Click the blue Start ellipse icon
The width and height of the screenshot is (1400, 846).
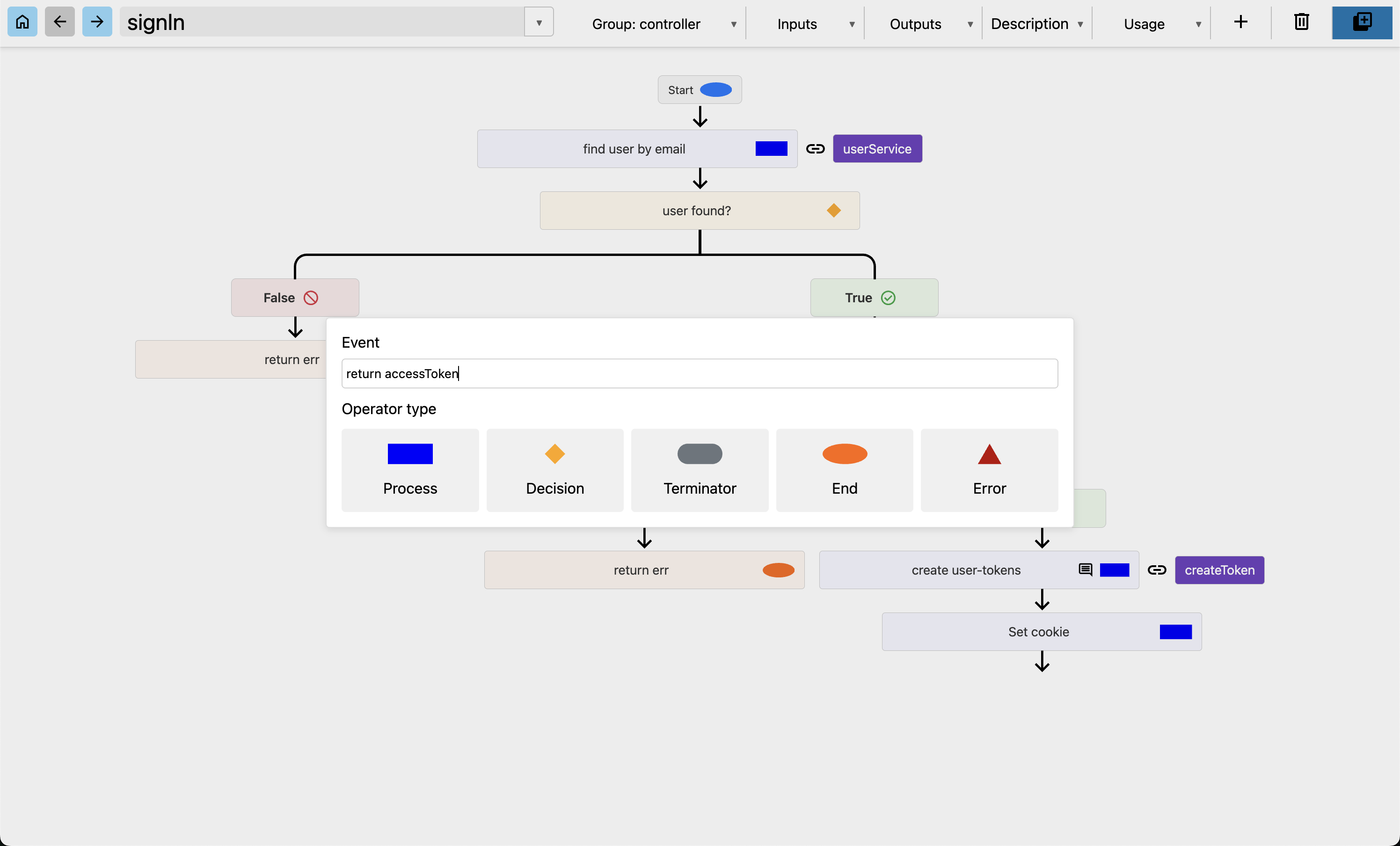pos(716,90)
